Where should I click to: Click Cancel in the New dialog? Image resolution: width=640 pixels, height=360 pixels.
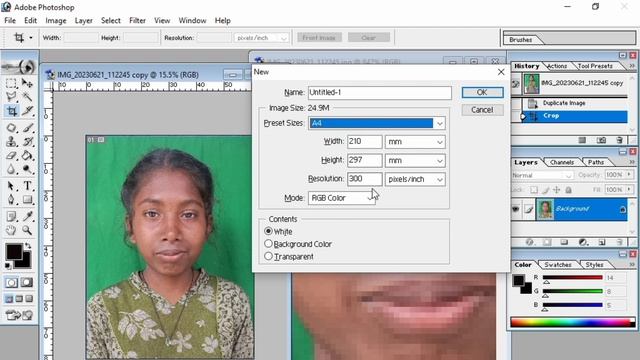(482, 110)
